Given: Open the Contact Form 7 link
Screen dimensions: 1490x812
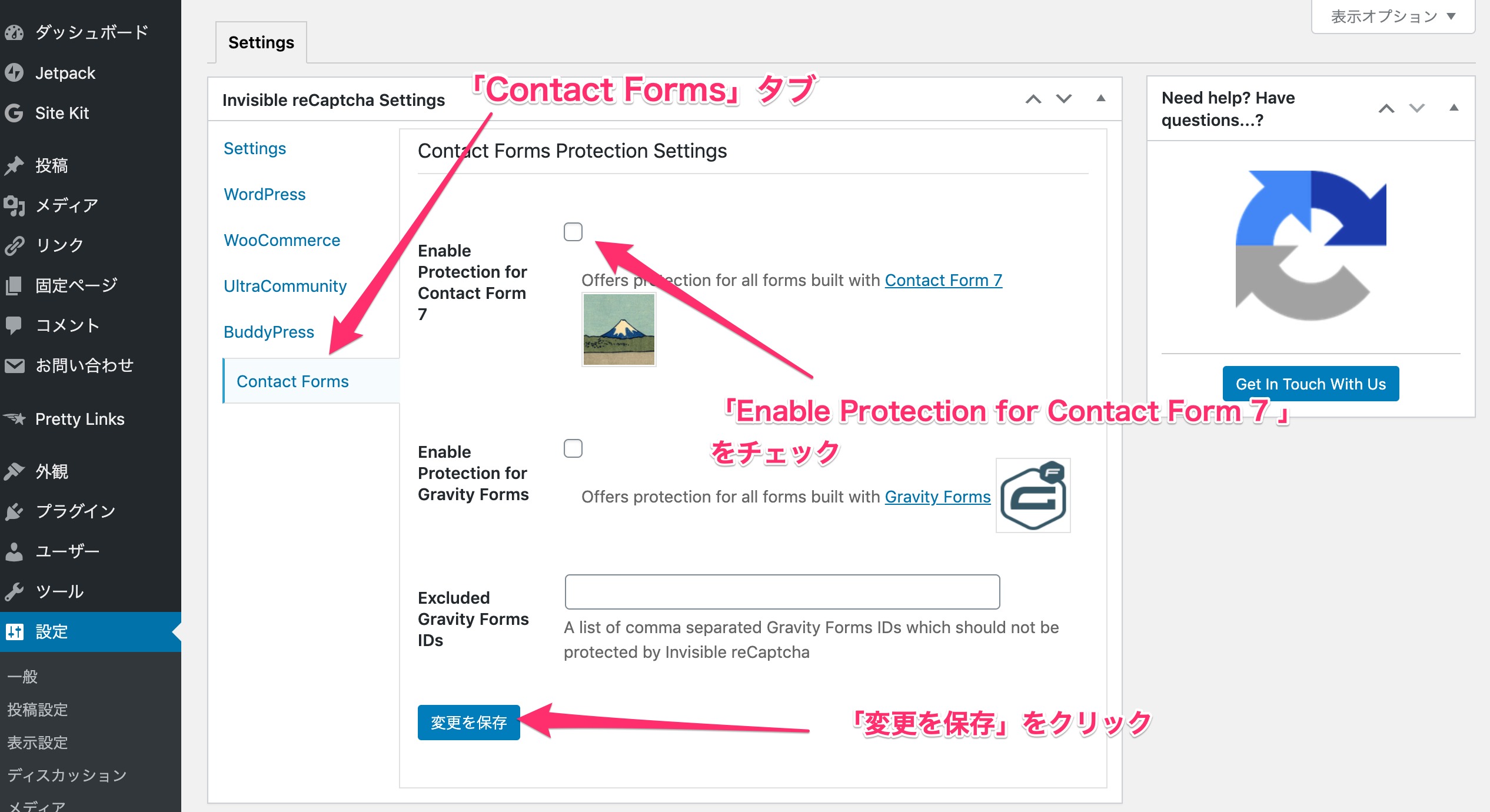Looking at the screenshot, I should (943, 280).
